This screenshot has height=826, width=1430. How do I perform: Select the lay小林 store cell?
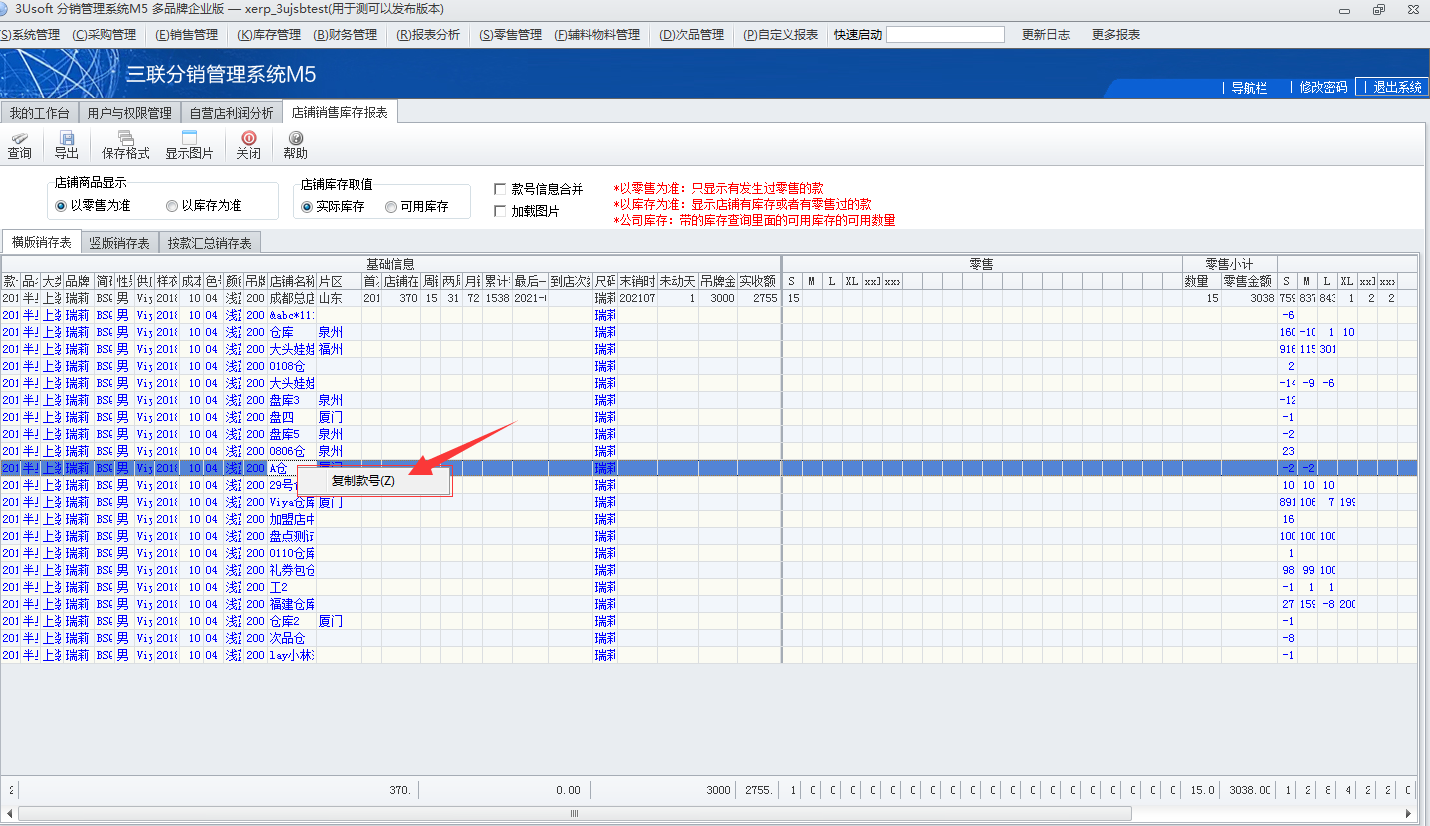pos(292,655)
